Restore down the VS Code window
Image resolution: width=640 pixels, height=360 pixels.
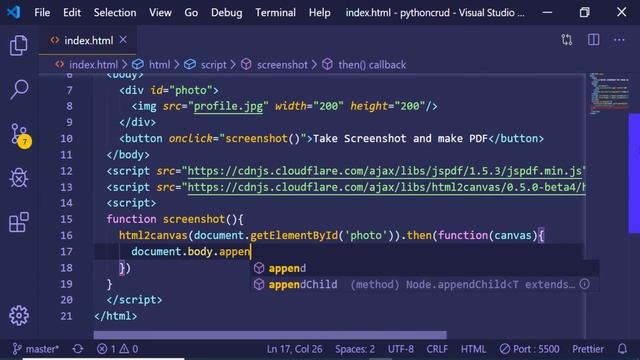point(584,12)
